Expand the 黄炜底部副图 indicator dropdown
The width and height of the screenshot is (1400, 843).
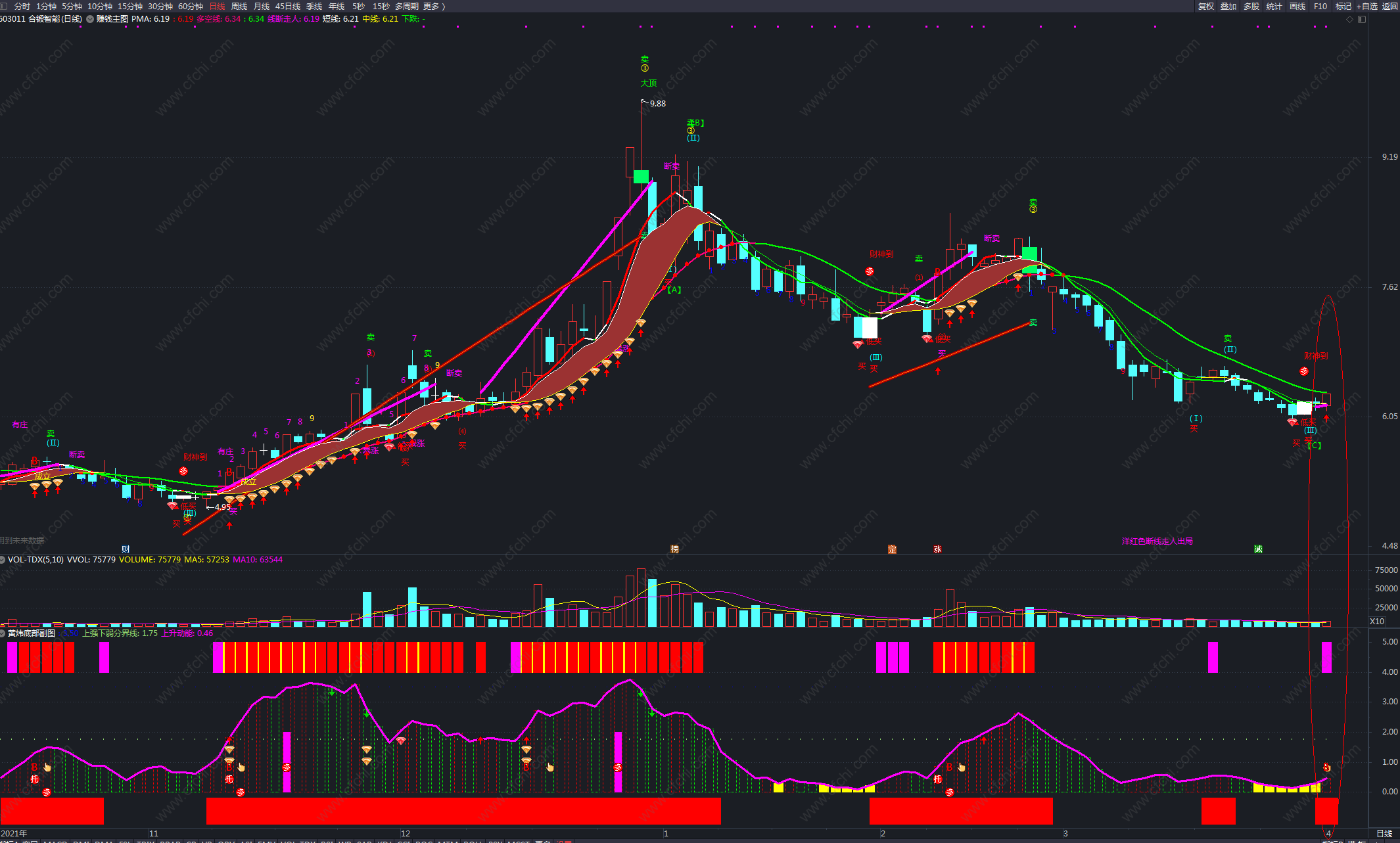3,633
